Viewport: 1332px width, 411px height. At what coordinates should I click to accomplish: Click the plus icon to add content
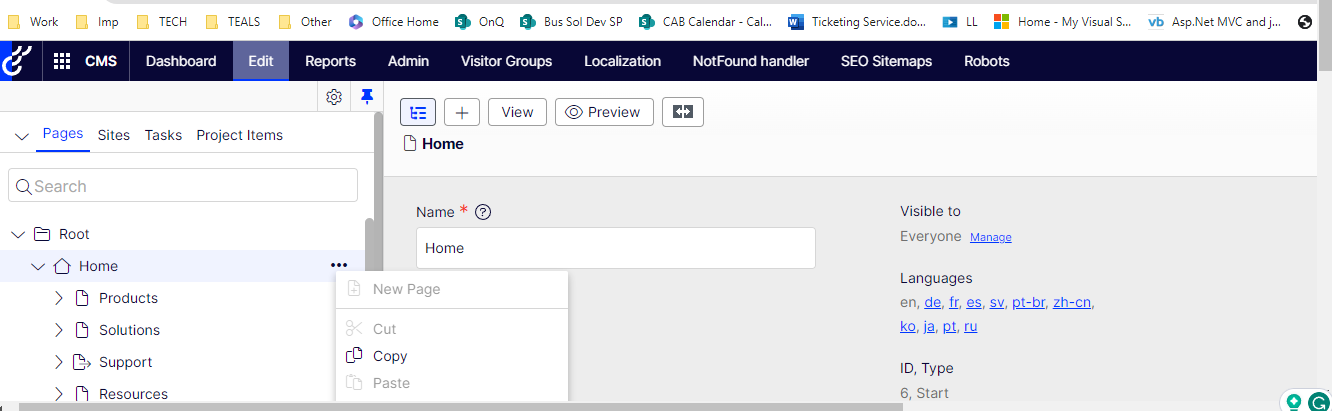click(462, 112)
